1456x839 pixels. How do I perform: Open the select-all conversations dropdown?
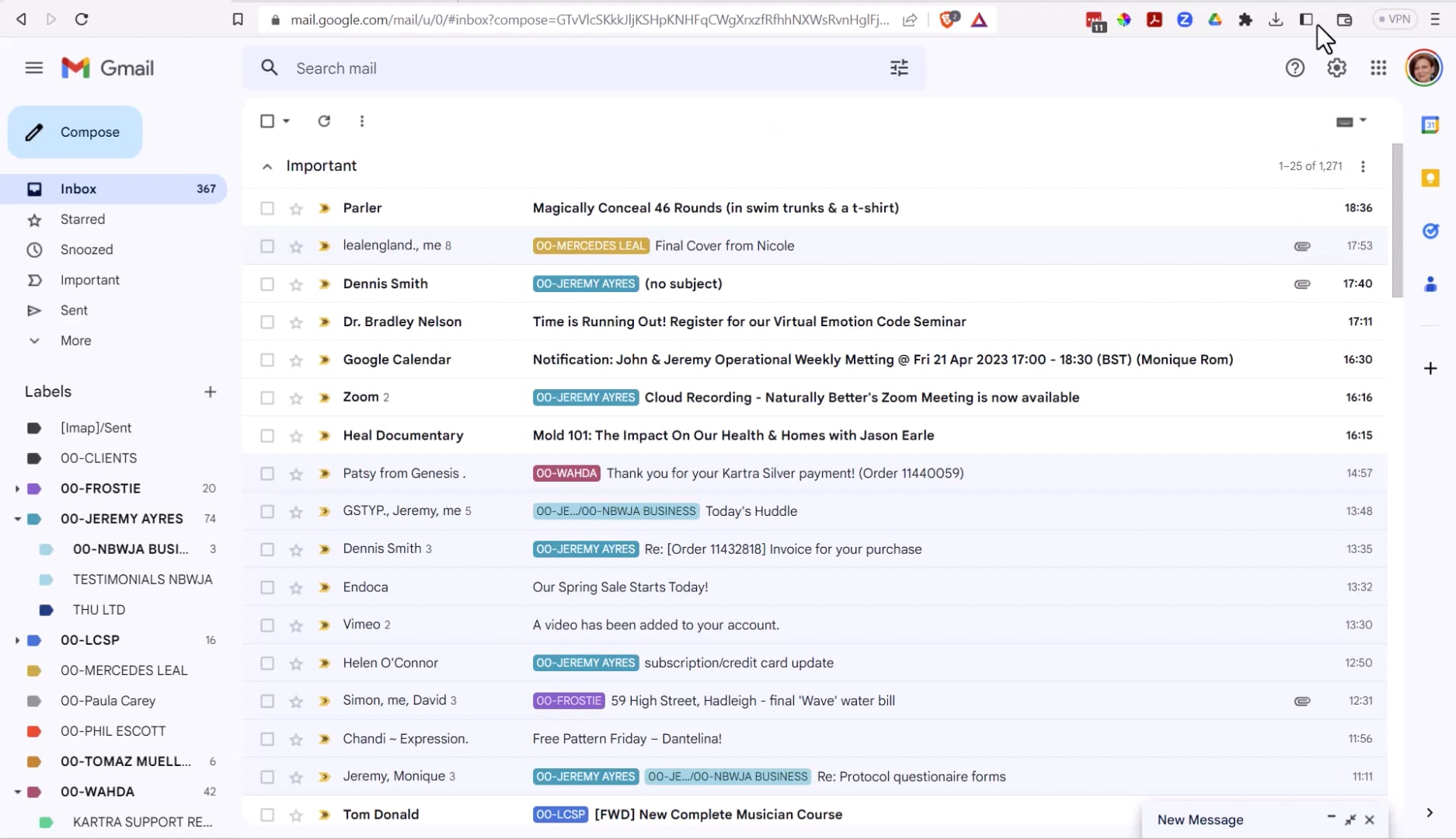point(285,121)
